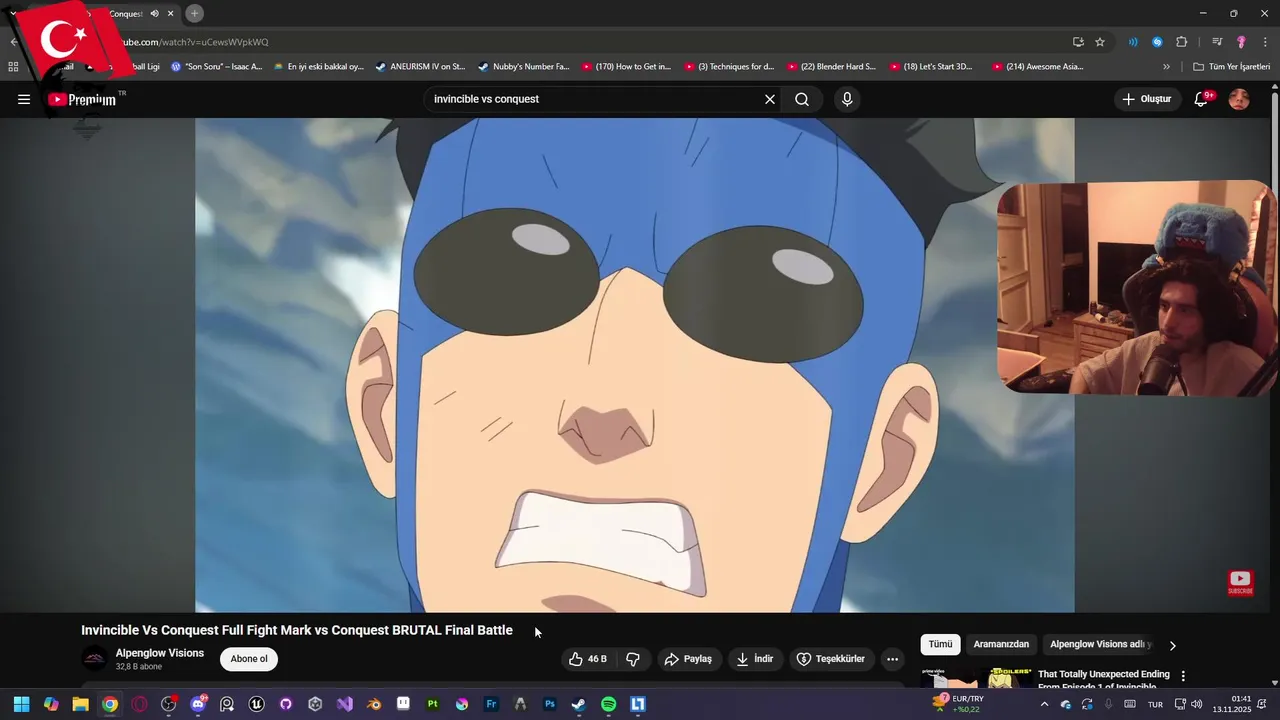Mute the tab via speaker icon
The height and width of the screenshot is (720, 1280).
(154, 14)
